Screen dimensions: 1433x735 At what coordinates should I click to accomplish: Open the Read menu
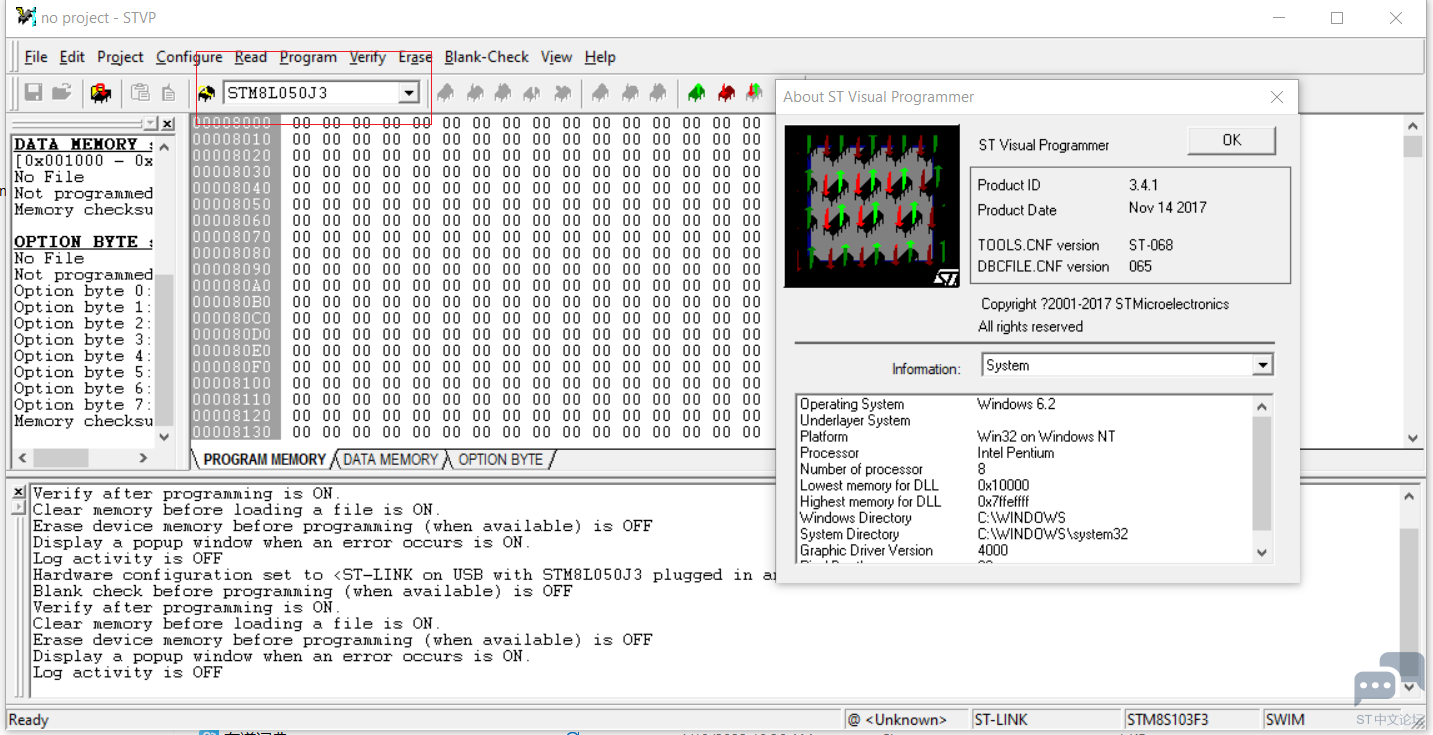[251, 57]
